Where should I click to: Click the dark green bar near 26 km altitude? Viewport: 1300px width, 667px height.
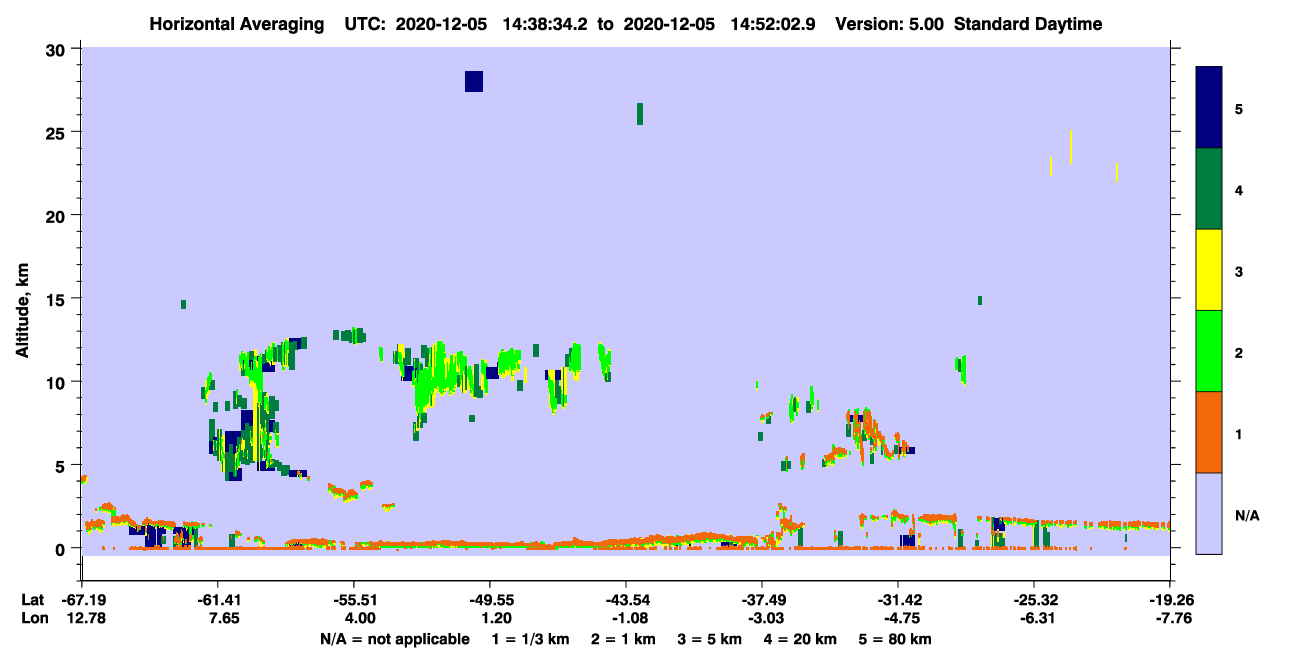(640, 114)
